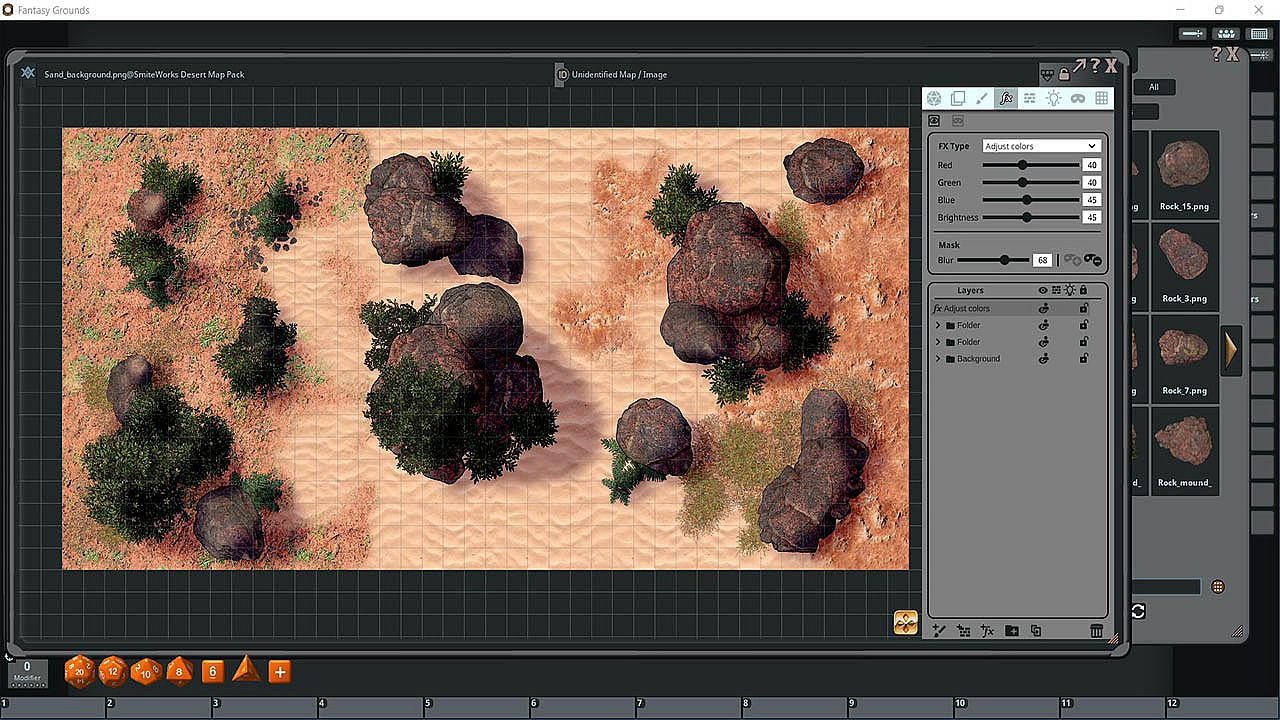Add a new folder layer
Screen dimensions: 1280x720
1012,631
